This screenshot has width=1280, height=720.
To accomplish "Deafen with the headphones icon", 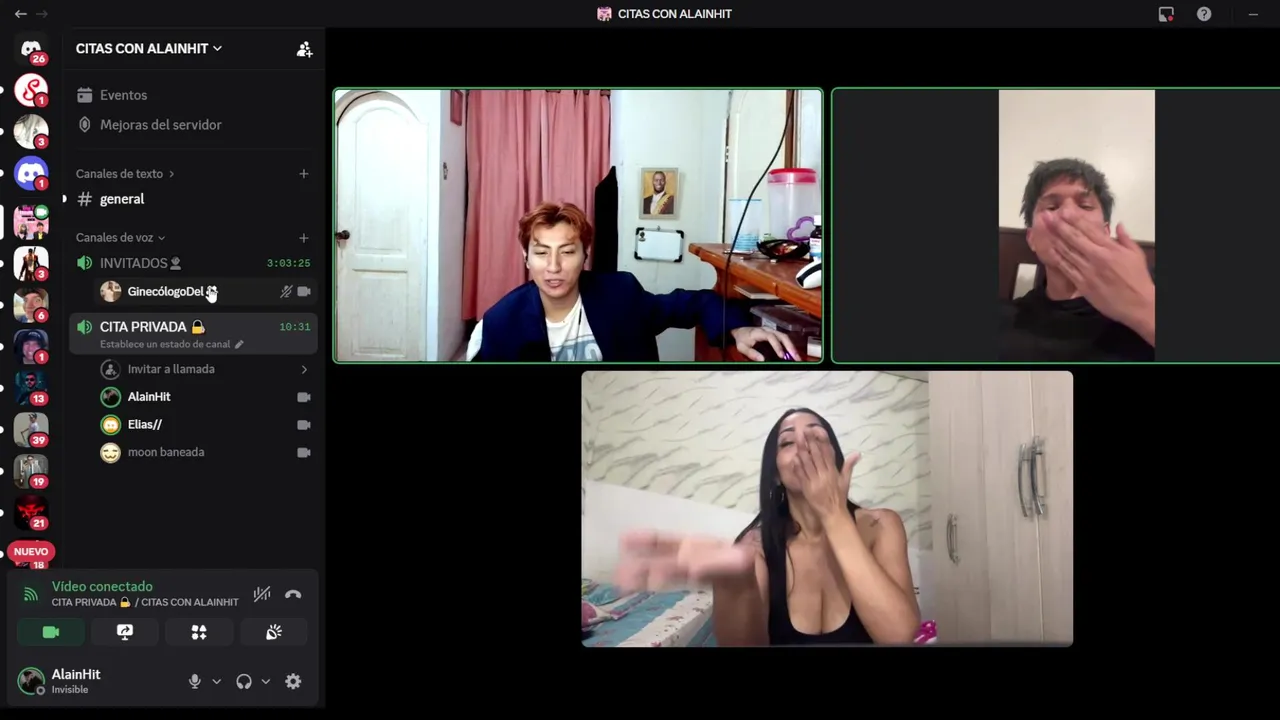I will pos(244,681).
